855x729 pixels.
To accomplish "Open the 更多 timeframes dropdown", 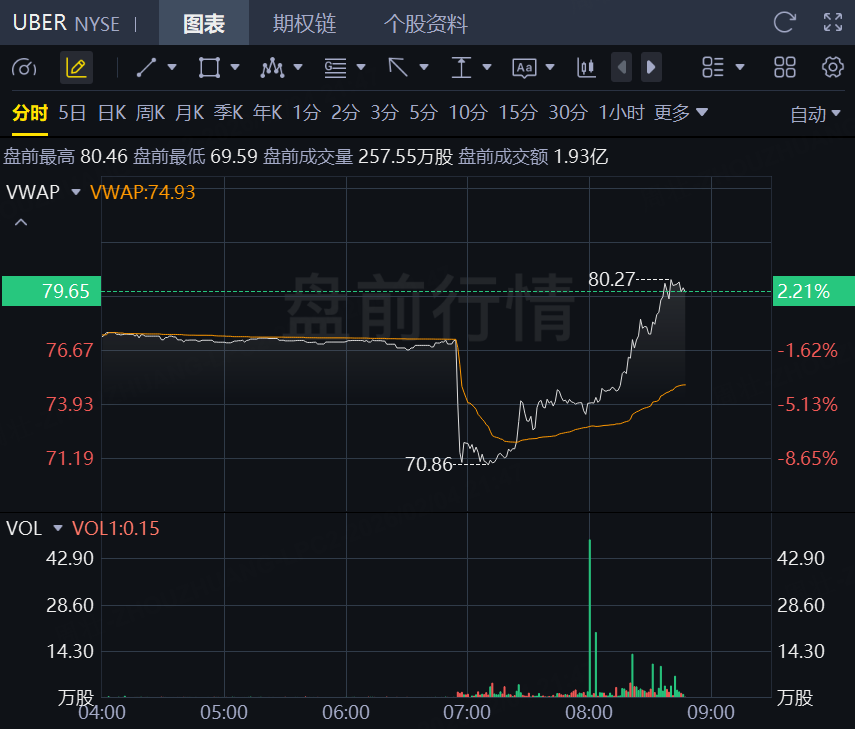I will 681,113.
